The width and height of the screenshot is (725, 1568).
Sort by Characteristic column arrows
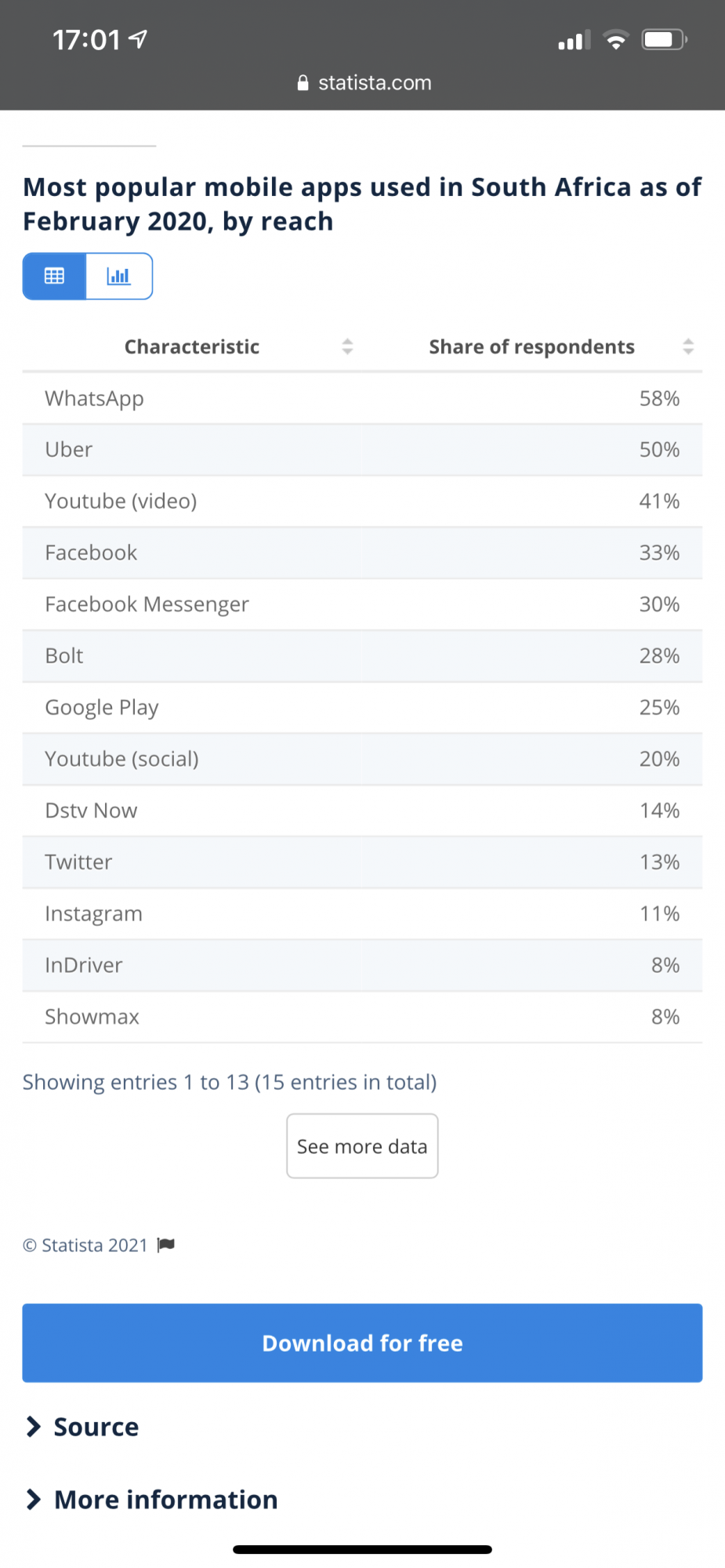[347, 347]
